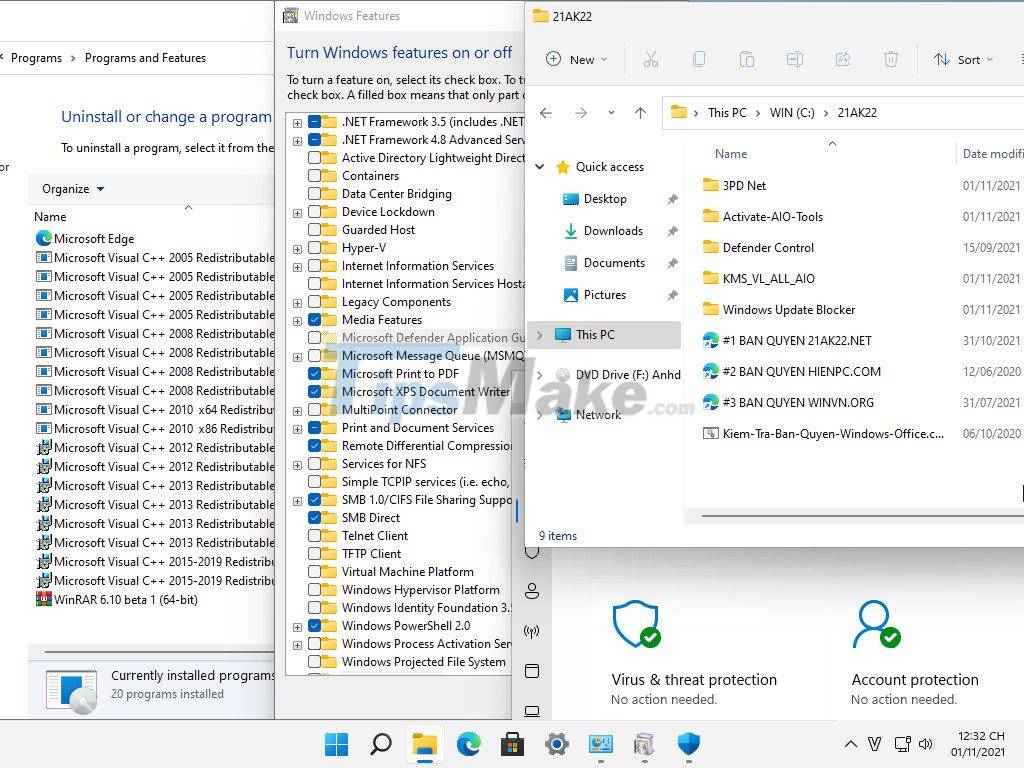The width and height of the screenshot is (1024, 768).
Task: Select App & browser control sidebar icon
Action: tap(532, 671)
